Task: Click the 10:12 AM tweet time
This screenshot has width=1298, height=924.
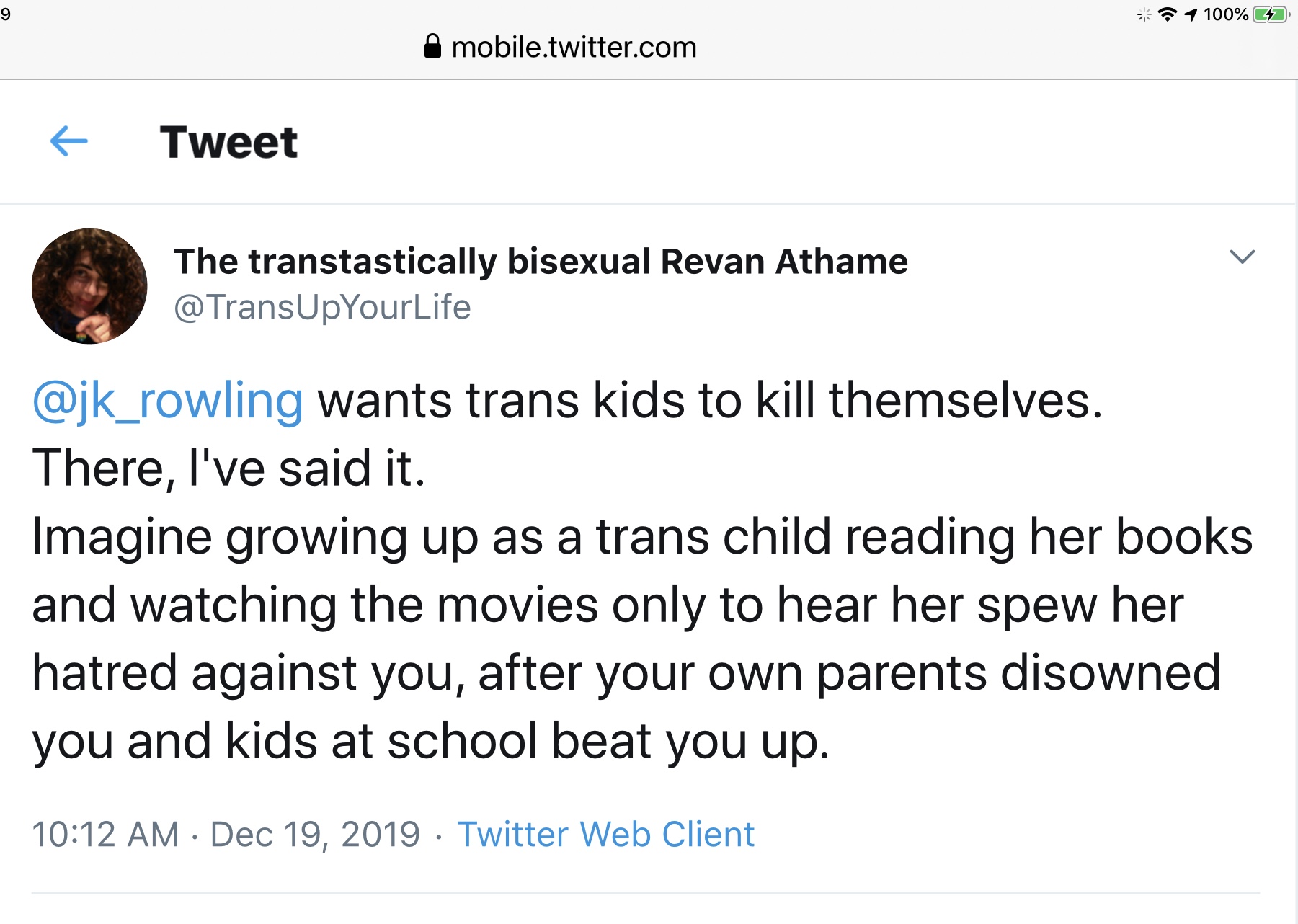Action: click(105, 835)
